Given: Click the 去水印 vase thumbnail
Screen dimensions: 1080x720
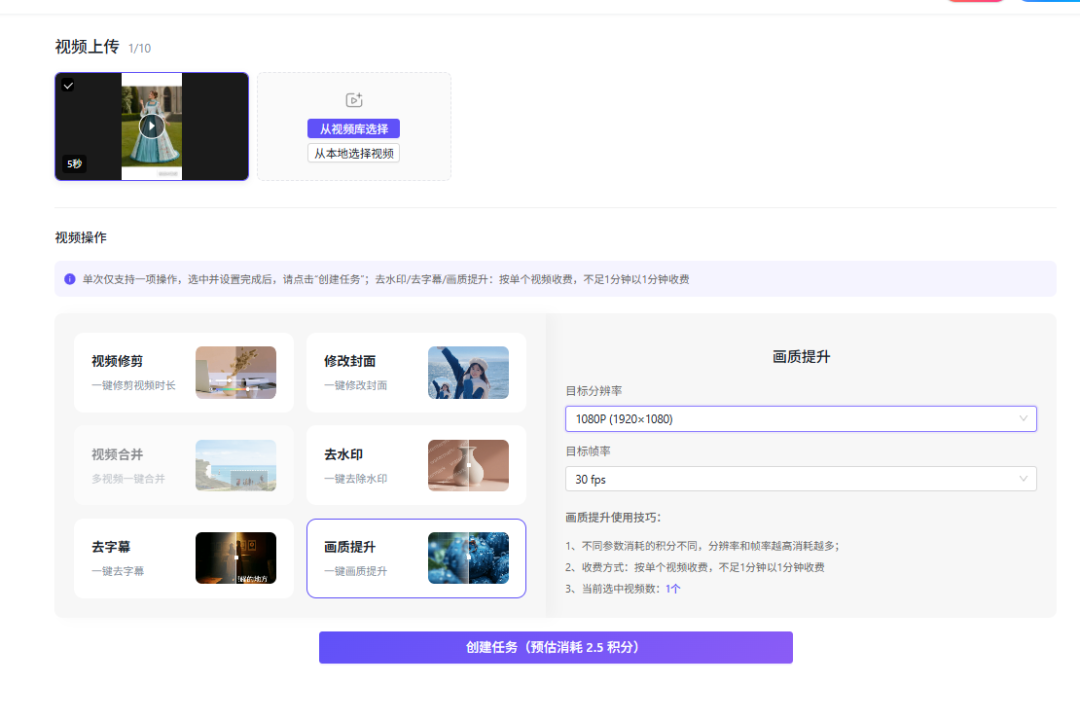Looking at the screenshot, I should (468, 465).
